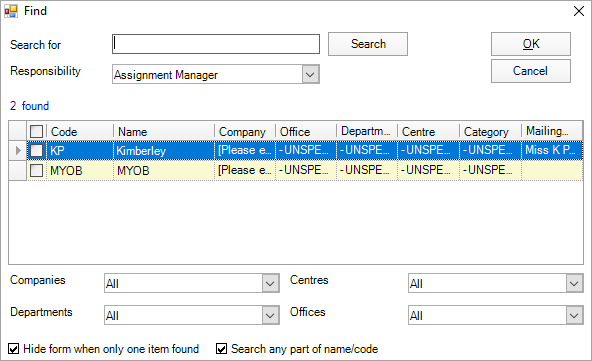Click the row selector arrow beside KP
Screen dimensions: 592x361
[18, 151]
